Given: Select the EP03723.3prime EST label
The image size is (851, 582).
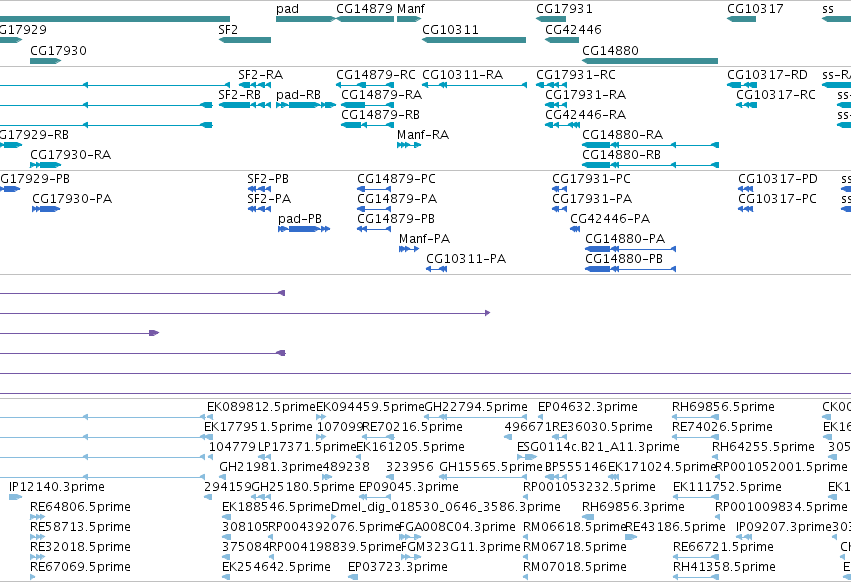Looking at the screenshot, I should (x=398, y=567).
